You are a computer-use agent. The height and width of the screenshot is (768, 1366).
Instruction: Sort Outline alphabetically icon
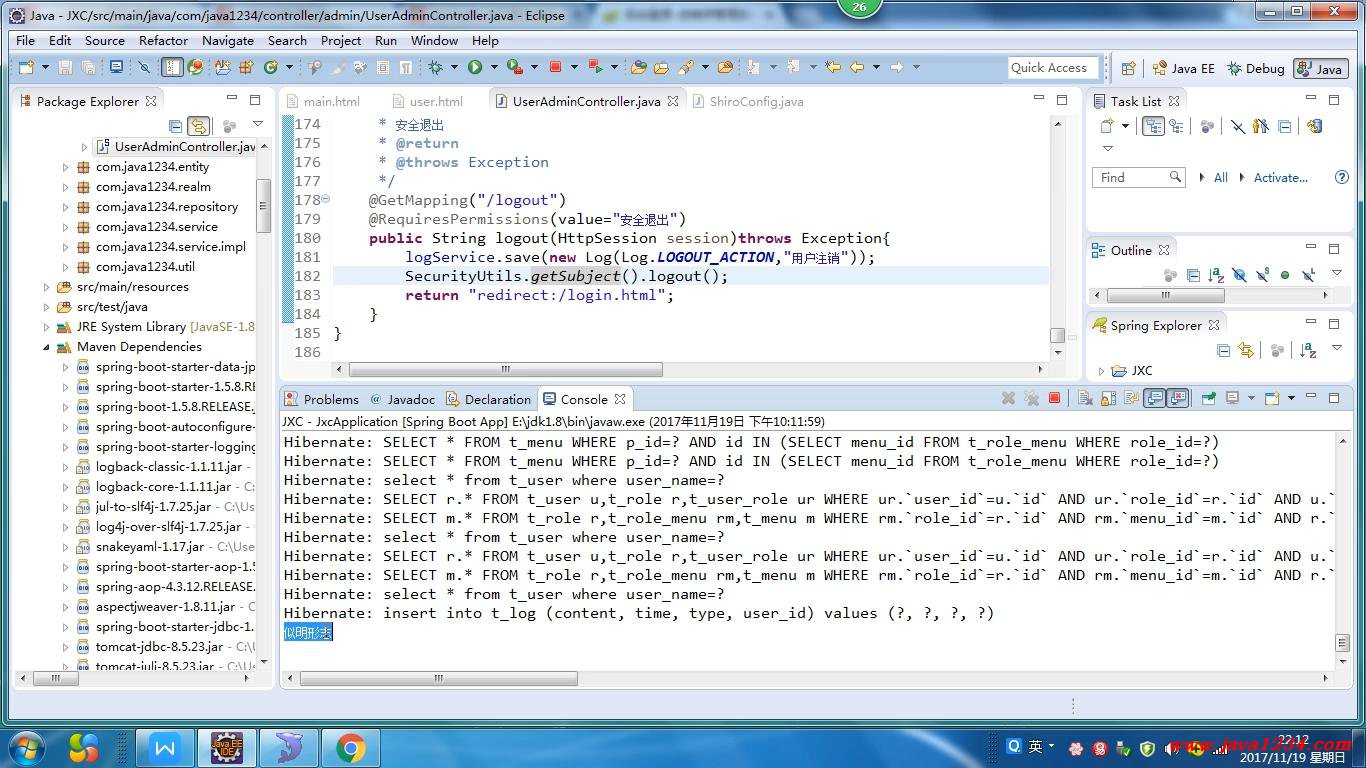coord(1216,275)
